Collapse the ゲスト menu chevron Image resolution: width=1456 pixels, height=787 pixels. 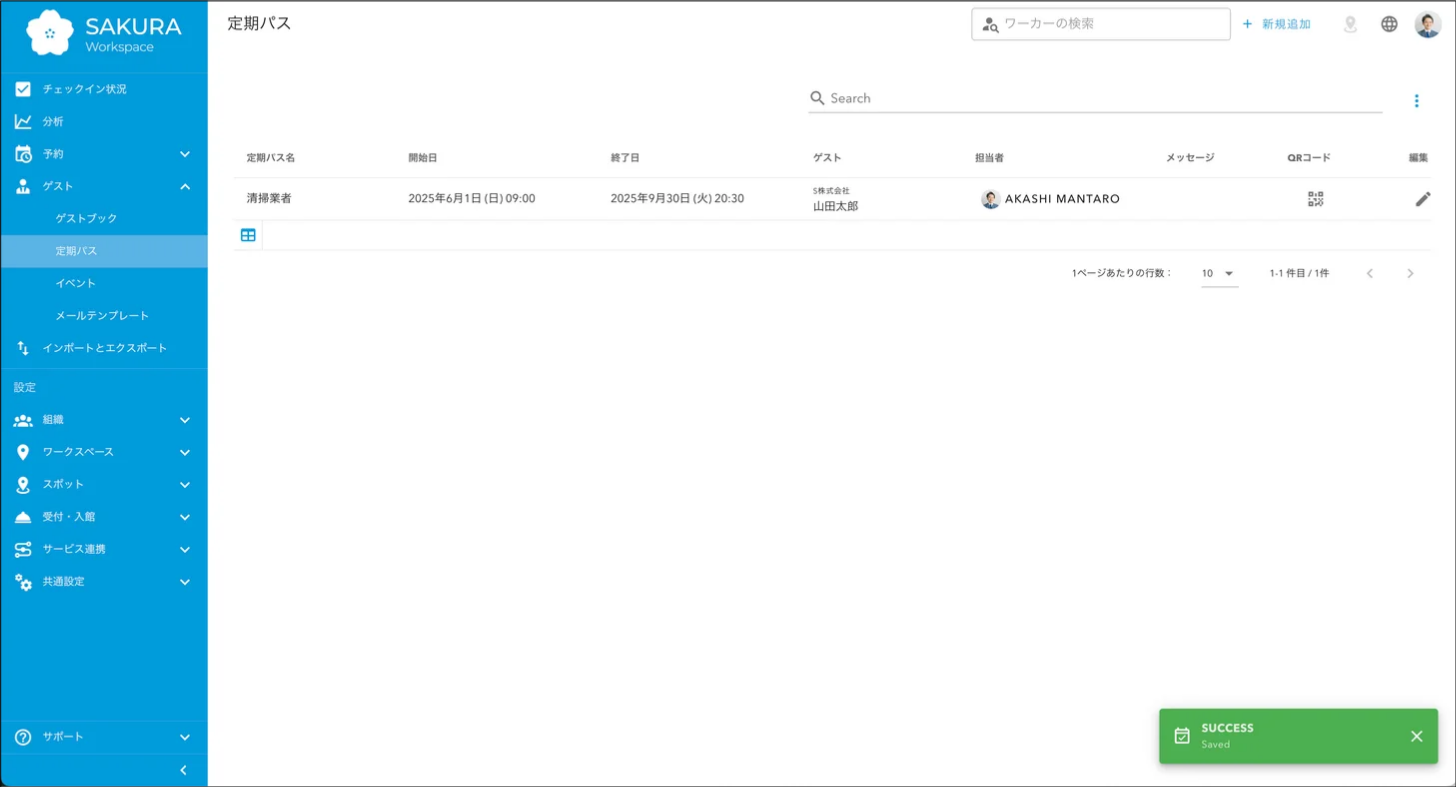(x=184, y=186)
